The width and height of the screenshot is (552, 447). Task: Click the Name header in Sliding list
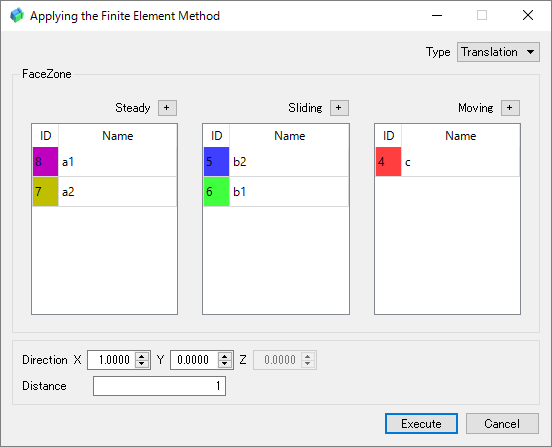coord(289,136)
